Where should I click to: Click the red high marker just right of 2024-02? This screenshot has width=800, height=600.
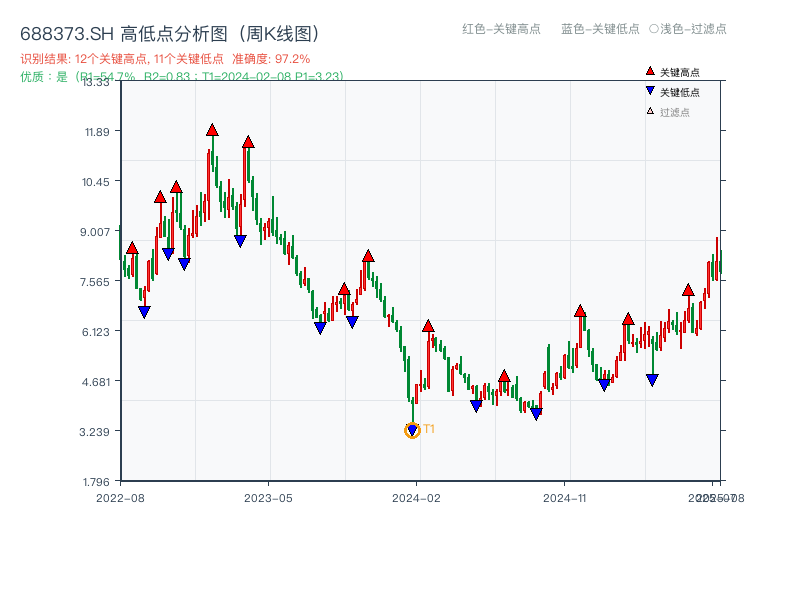tap(428, 326)
